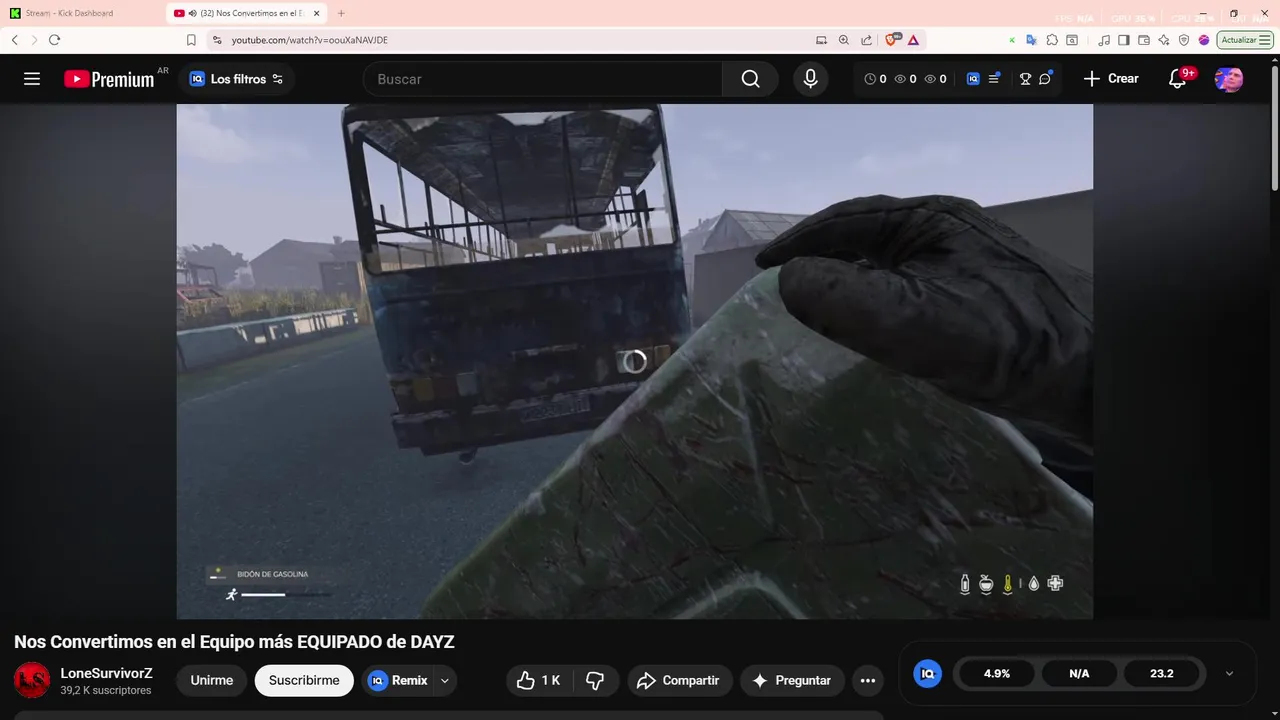1280x720 pixels.
Task: Open the account avatar menu
Action: 1229,79
